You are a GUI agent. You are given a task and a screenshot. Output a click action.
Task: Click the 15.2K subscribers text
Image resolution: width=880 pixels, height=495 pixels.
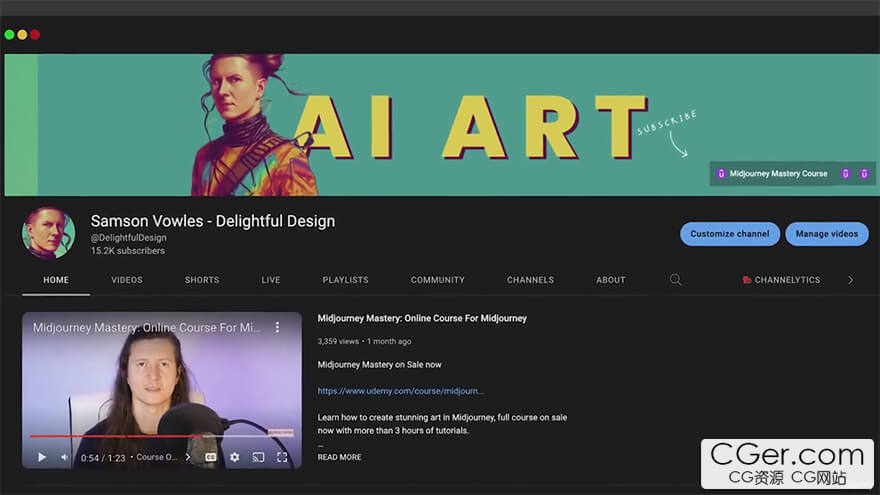click(x=127, y=251)
